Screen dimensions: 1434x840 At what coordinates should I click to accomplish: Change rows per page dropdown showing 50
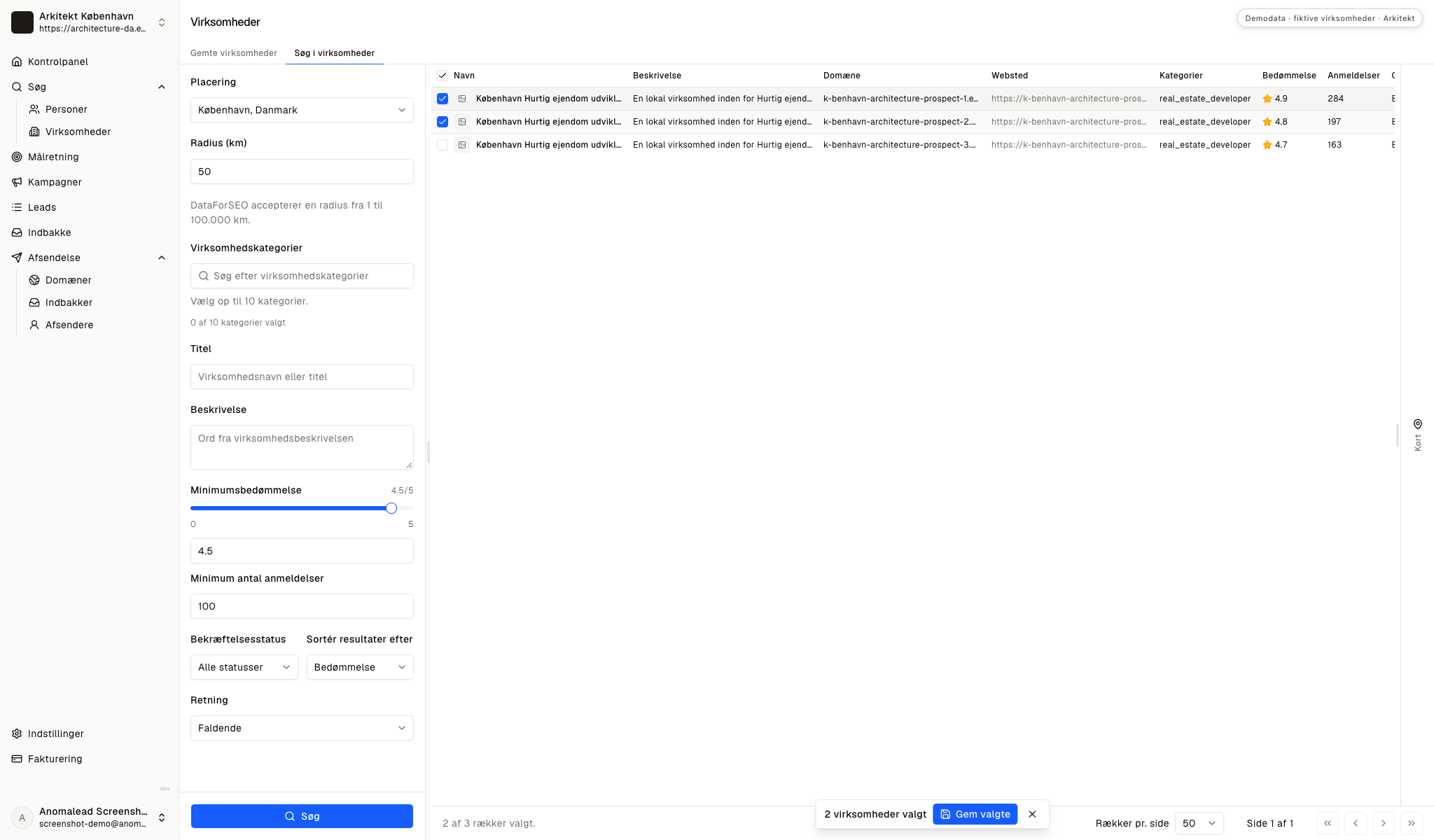(x=1199, y=823)
